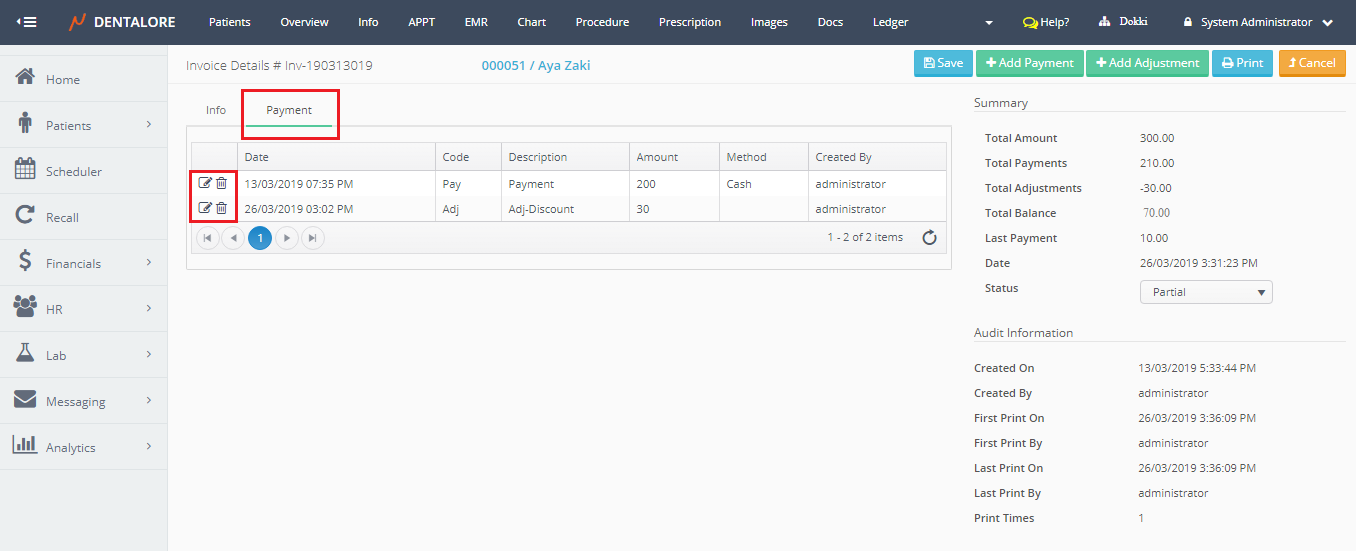The image size is (1356, 551).
Task: Switch to the Info tab
Action: click(216, 110)
